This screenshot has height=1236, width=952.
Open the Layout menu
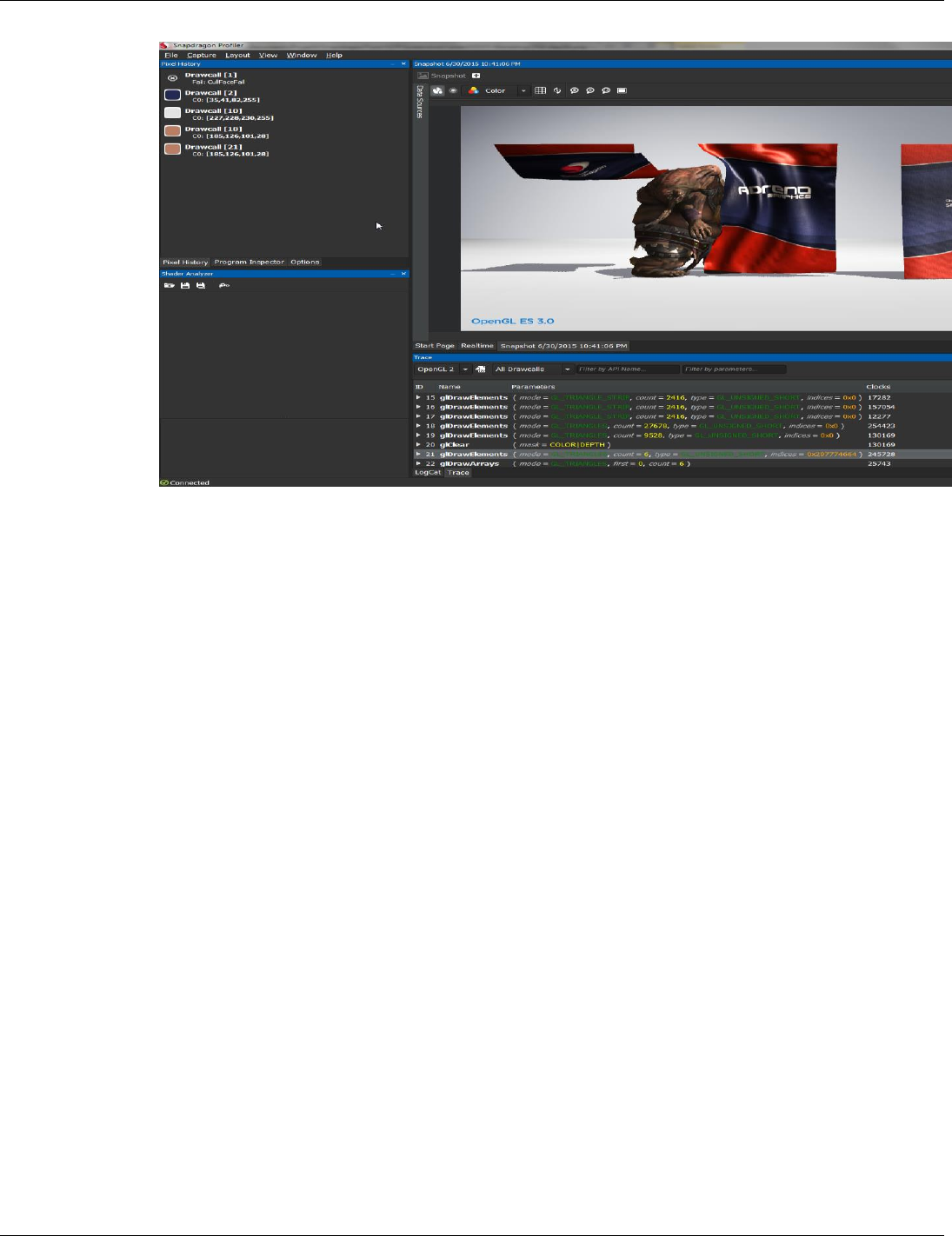[237, 55]
